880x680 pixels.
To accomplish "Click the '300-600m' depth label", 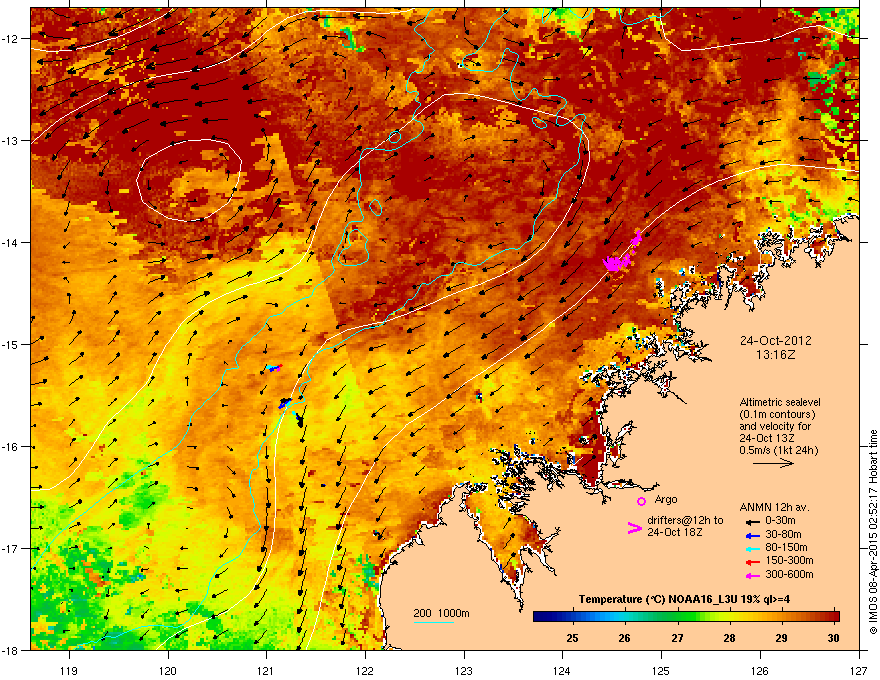I will click(790, 574).
